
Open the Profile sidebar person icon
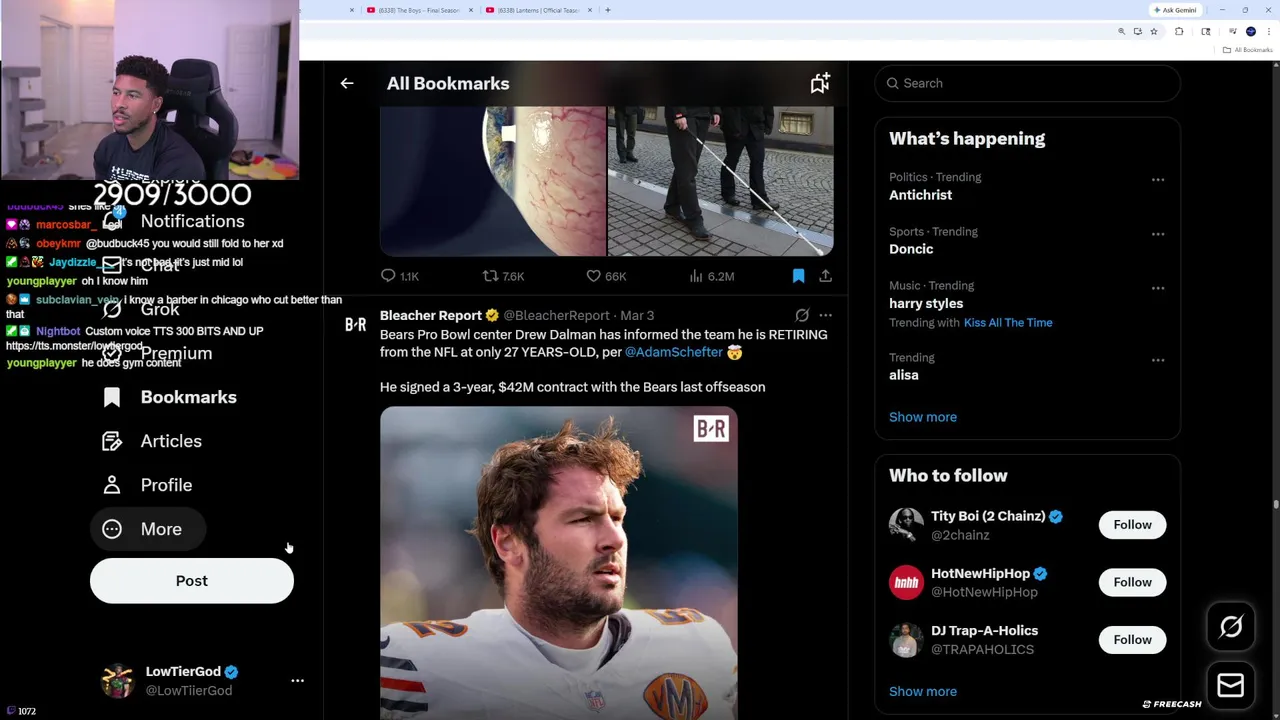pyautogui.click(x=112, y=485)
